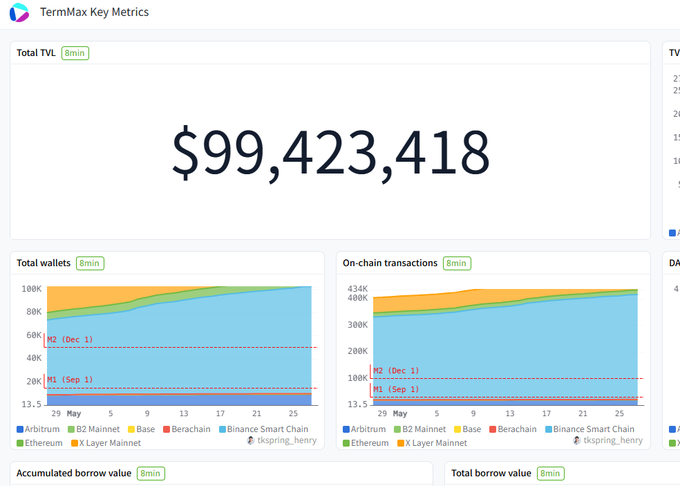Toggle Arbitrum swatch in On-chain transactions legend
680x486 pixels.
point(346,429)
